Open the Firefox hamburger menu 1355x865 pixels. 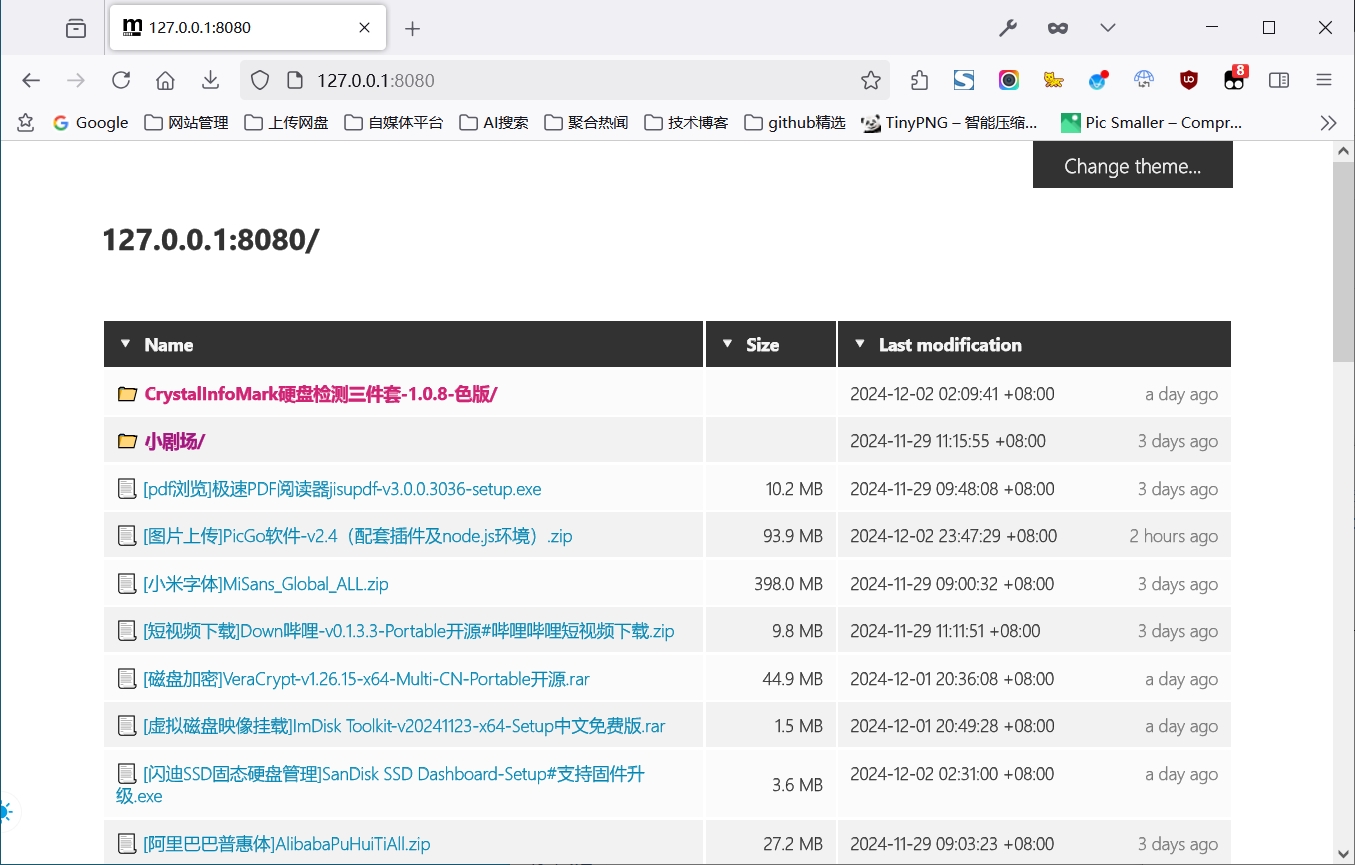click(1323, 80)
